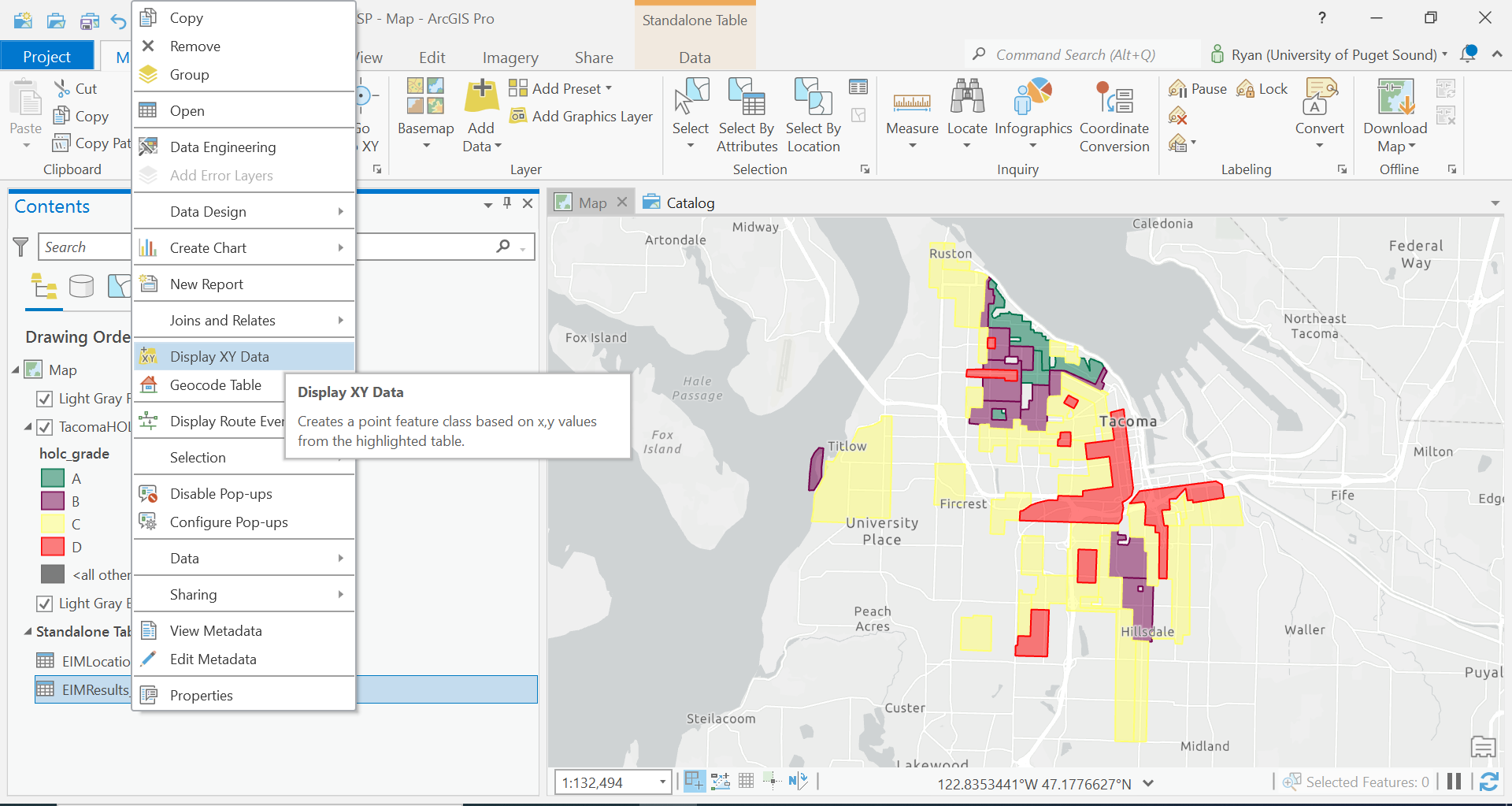Click the Select By Location icon
This screenshot has height=806, width=1512.
click(813, 98)
